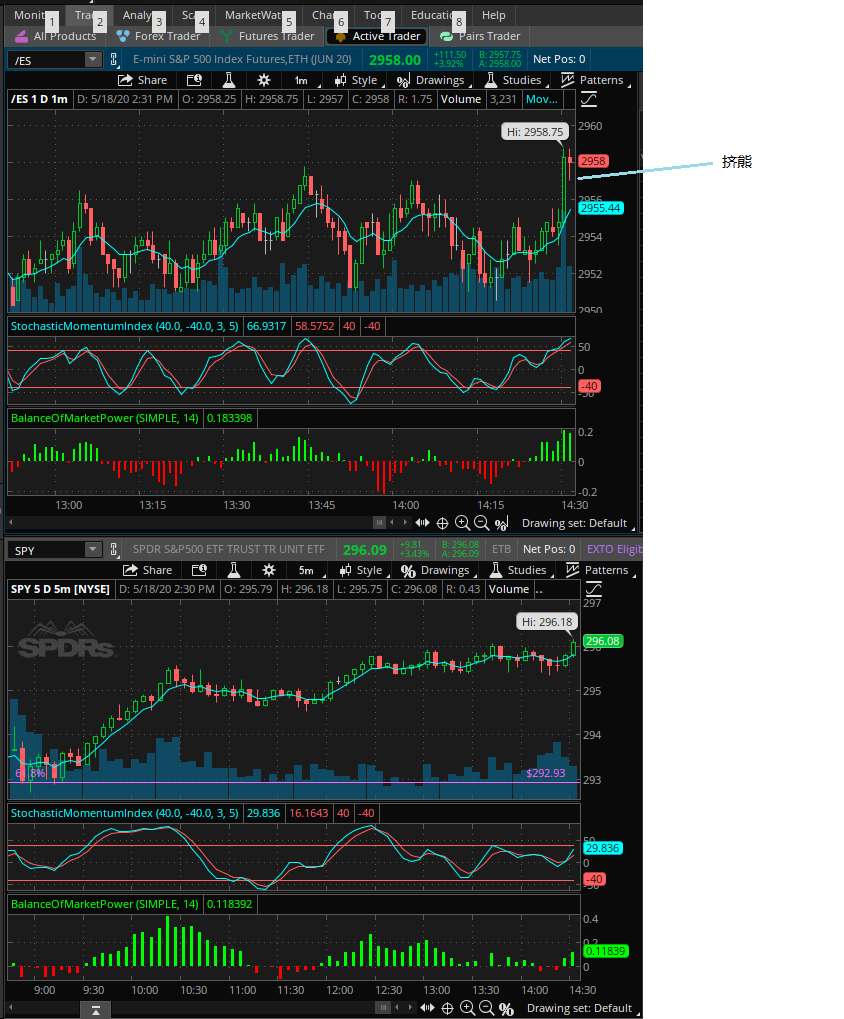Click the symbol link icon beside /ES
This screenshot has width=844, height=1019.
point(114,60)
